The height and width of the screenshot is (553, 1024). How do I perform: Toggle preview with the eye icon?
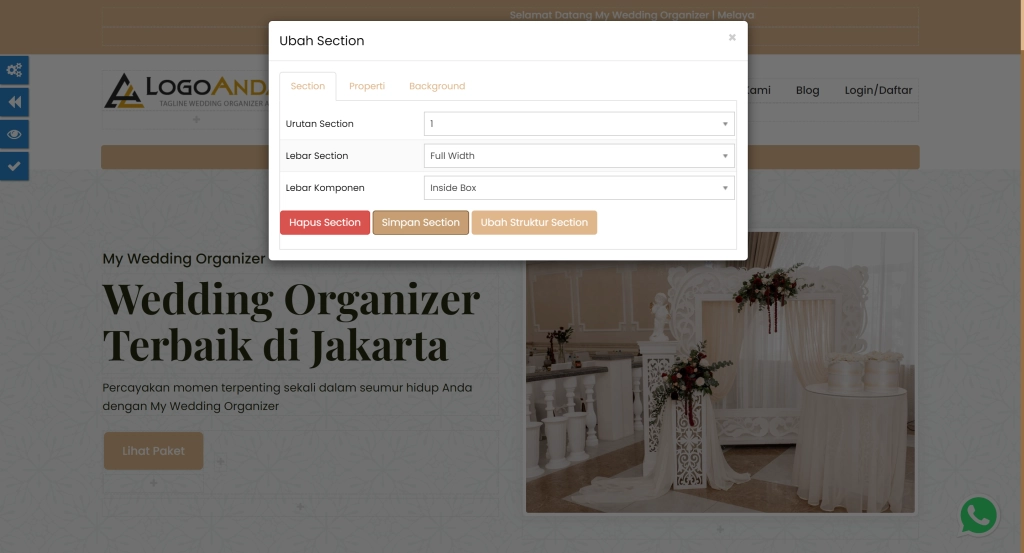point(14,134)
